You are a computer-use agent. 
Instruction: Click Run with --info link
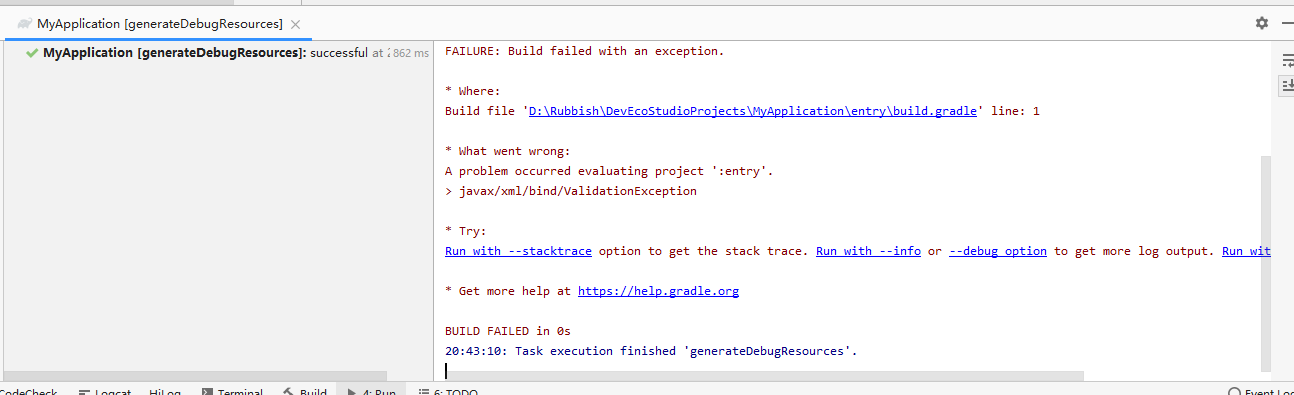pyautogui.click(x=868, y=251)
